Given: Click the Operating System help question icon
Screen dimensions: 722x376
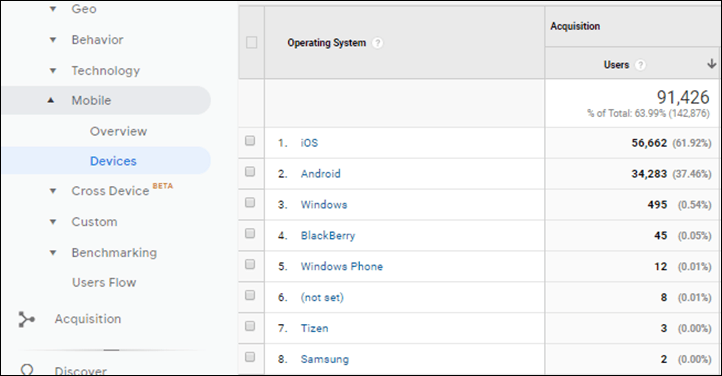Looking at the screenshot, I should 378,43.
